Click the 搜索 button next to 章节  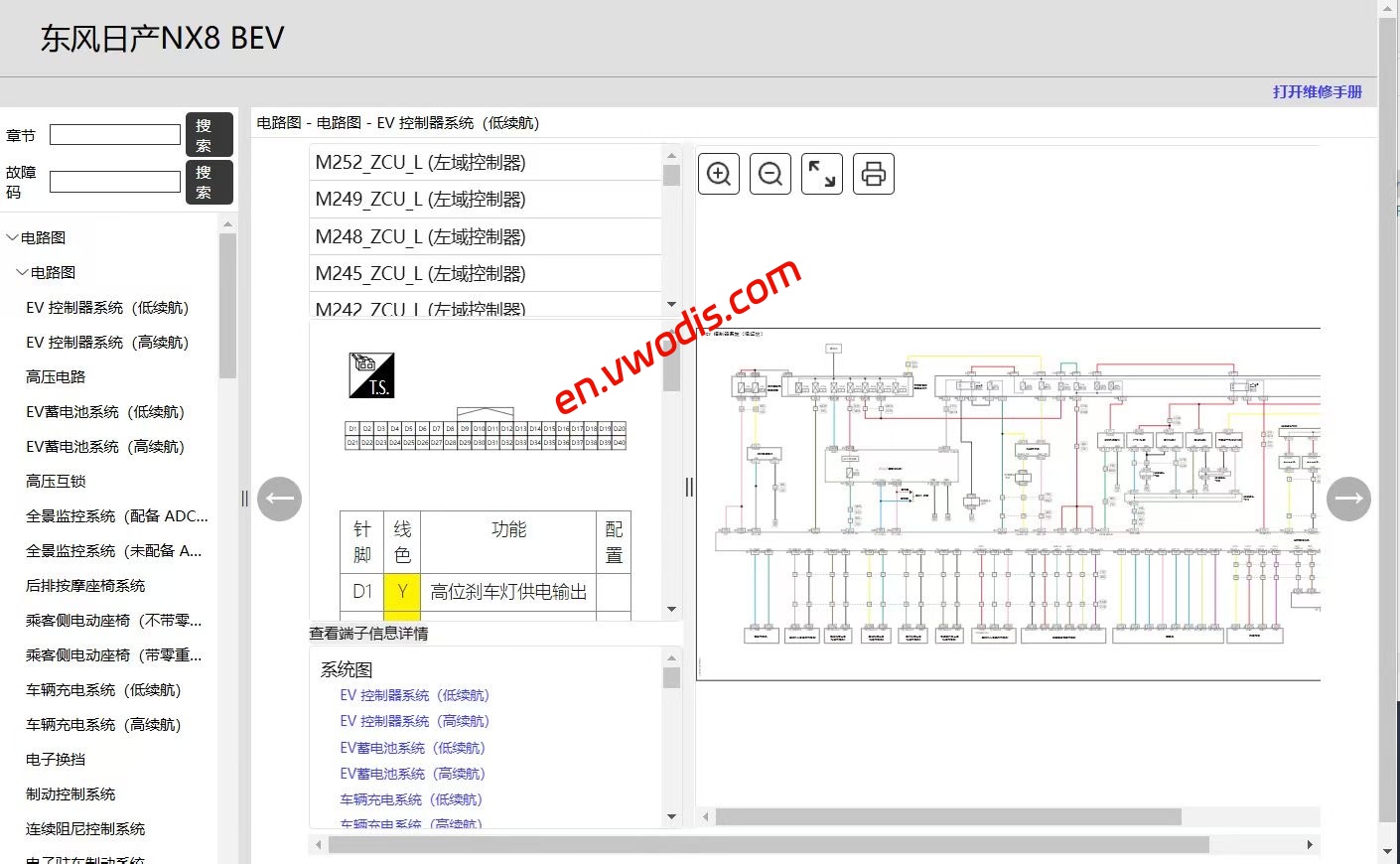click(x=209, y=133)
